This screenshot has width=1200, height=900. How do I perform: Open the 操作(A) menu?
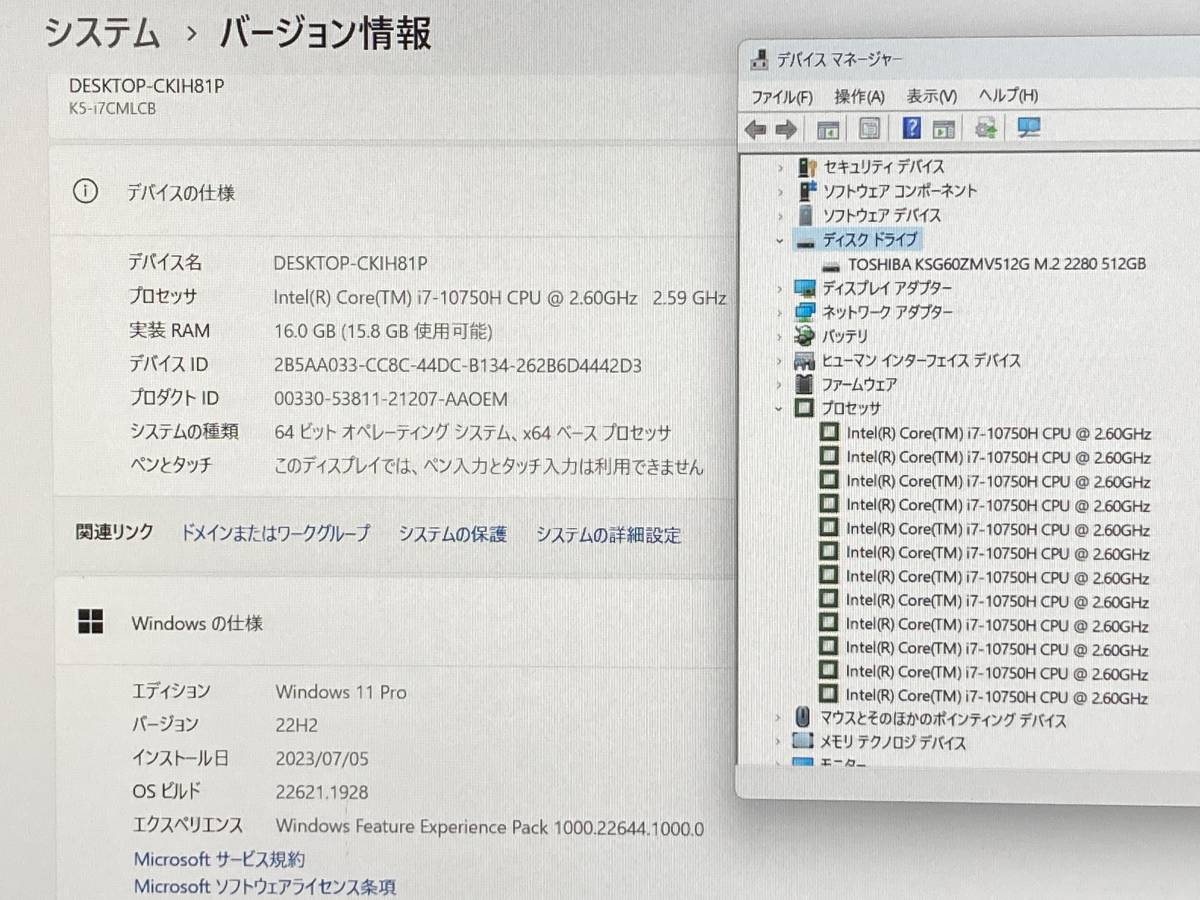pyautogui.click(x=860, y=97)
